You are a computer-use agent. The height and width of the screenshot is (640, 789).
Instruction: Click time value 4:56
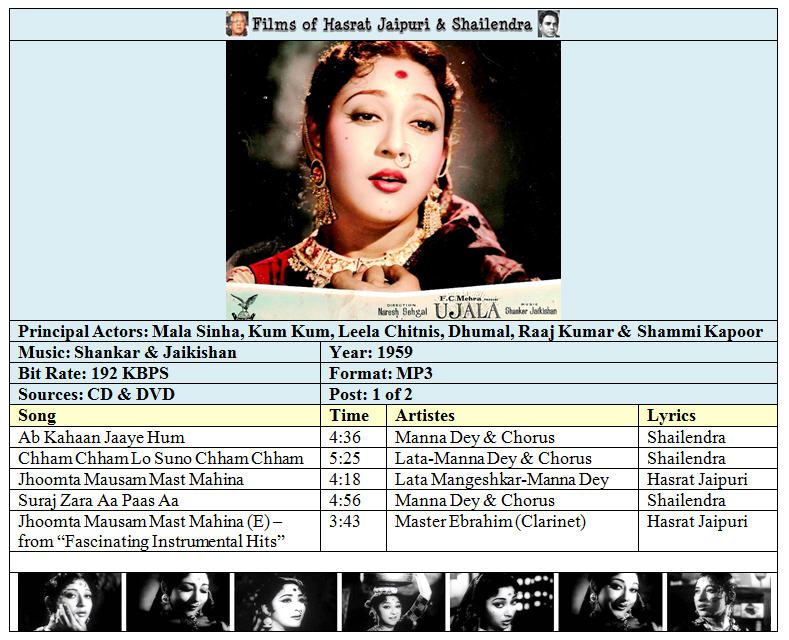pyautogui.click(x=345, y=501)
